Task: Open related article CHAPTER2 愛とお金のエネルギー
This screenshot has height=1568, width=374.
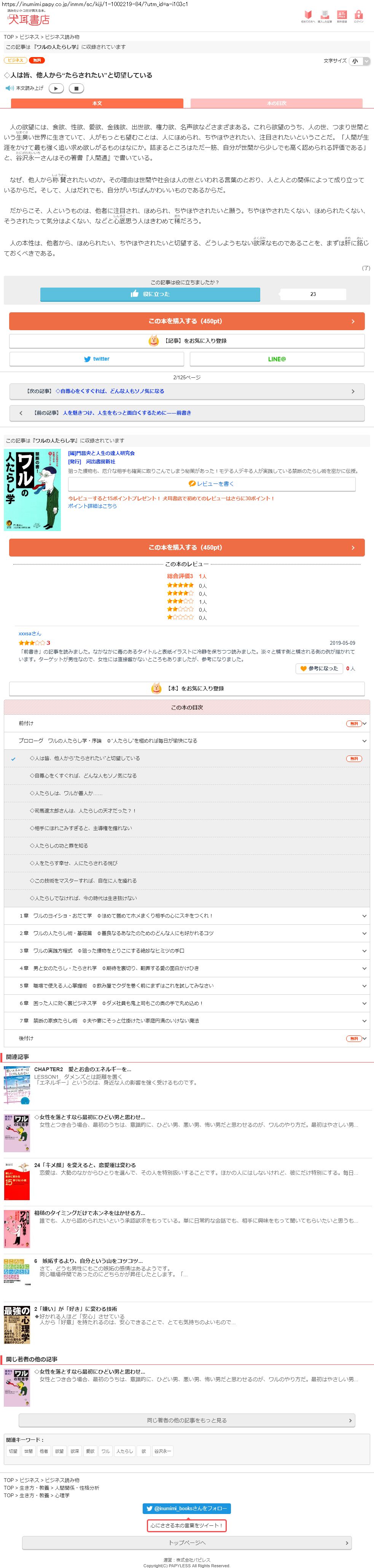Action: tap(83, 1069)
